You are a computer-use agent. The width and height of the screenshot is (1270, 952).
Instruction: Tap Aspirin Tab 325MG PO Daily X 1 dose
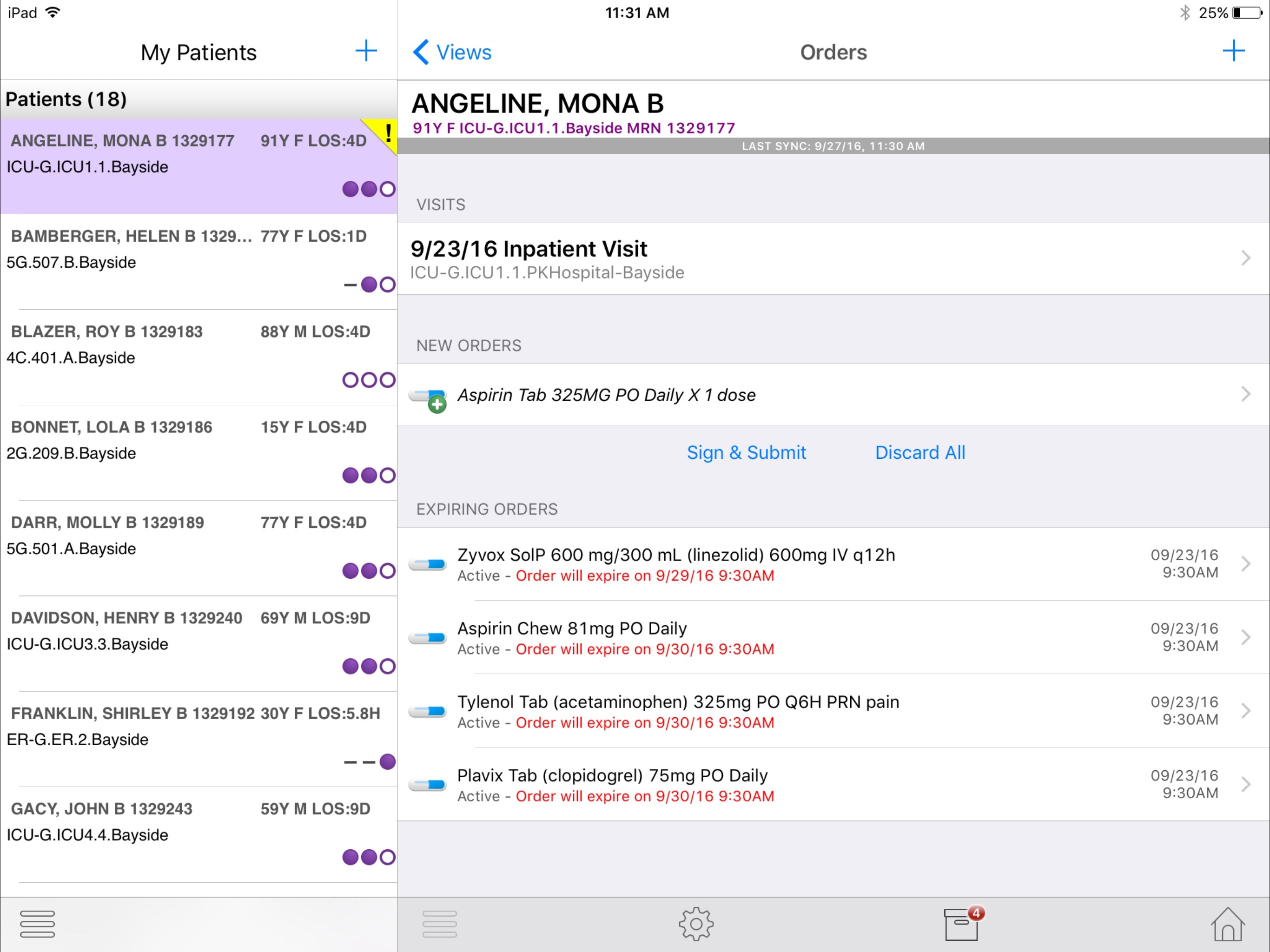(606, 395)
